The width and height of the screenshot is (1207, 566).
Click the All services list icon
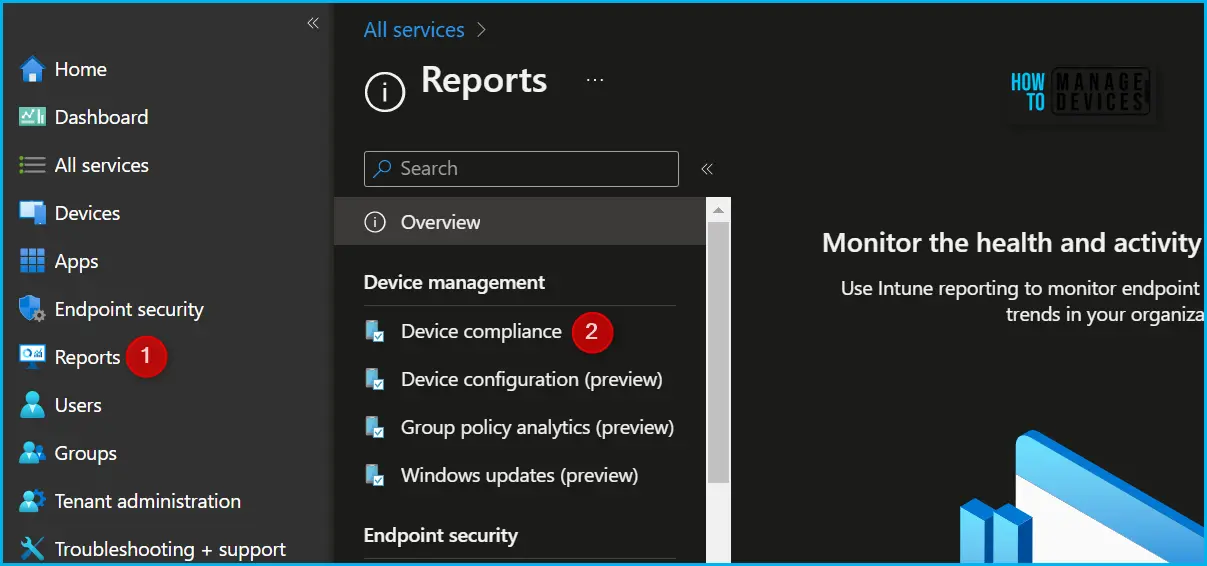32,165
